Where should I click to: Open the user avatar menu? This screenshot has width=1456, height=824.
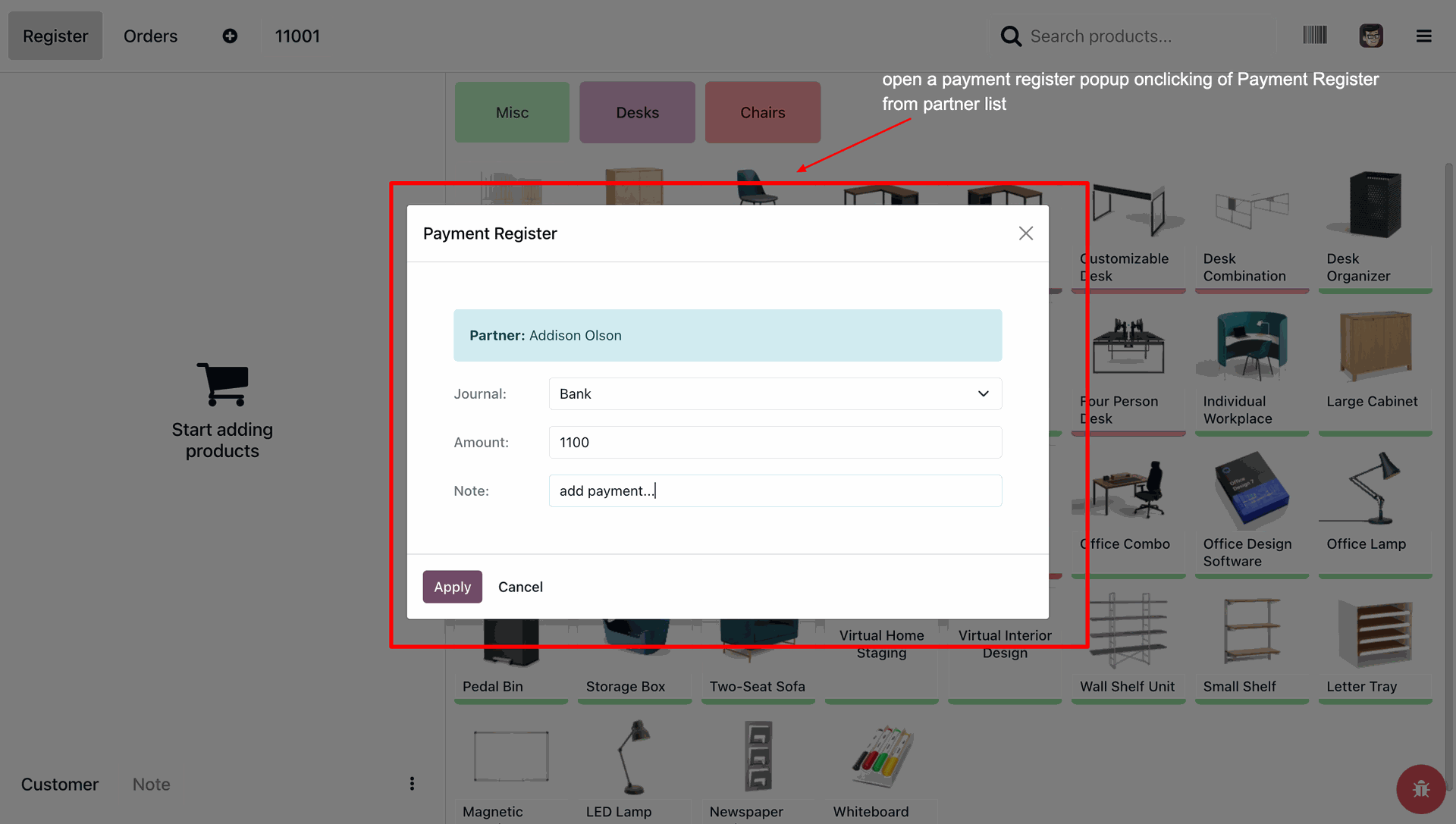point(1370,36)
